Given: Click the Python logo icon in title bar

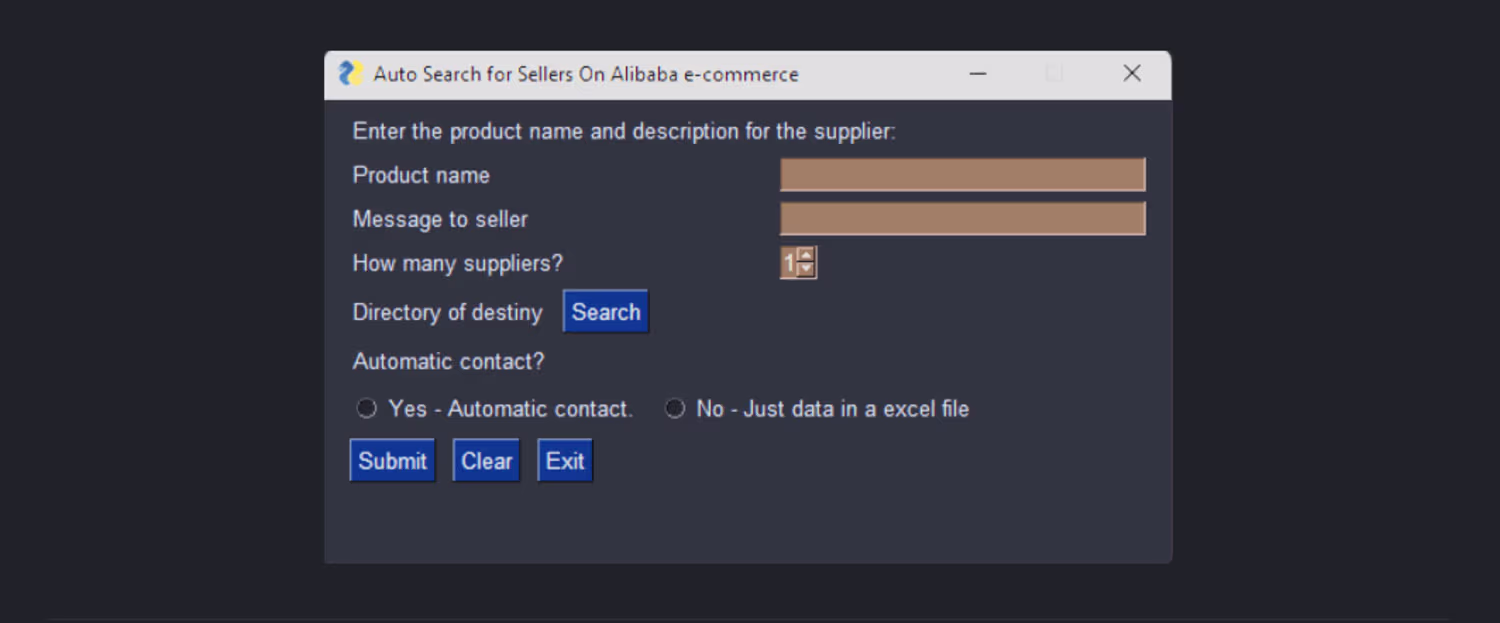Looking at the screenshot, I should point(350,74).
